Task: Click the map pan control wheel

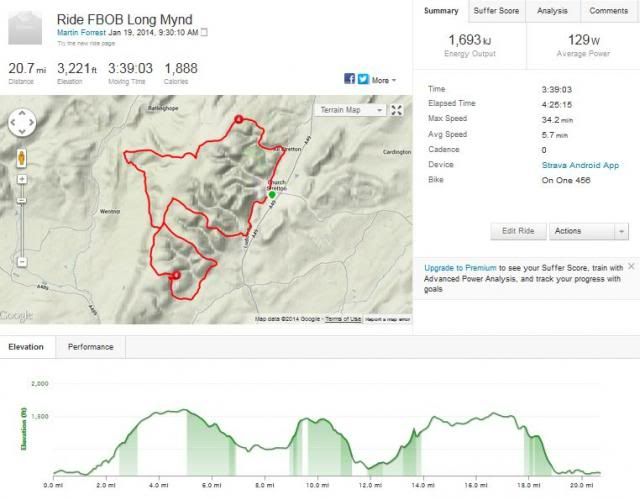Action: pyautogui.click(x=22, y=122)
